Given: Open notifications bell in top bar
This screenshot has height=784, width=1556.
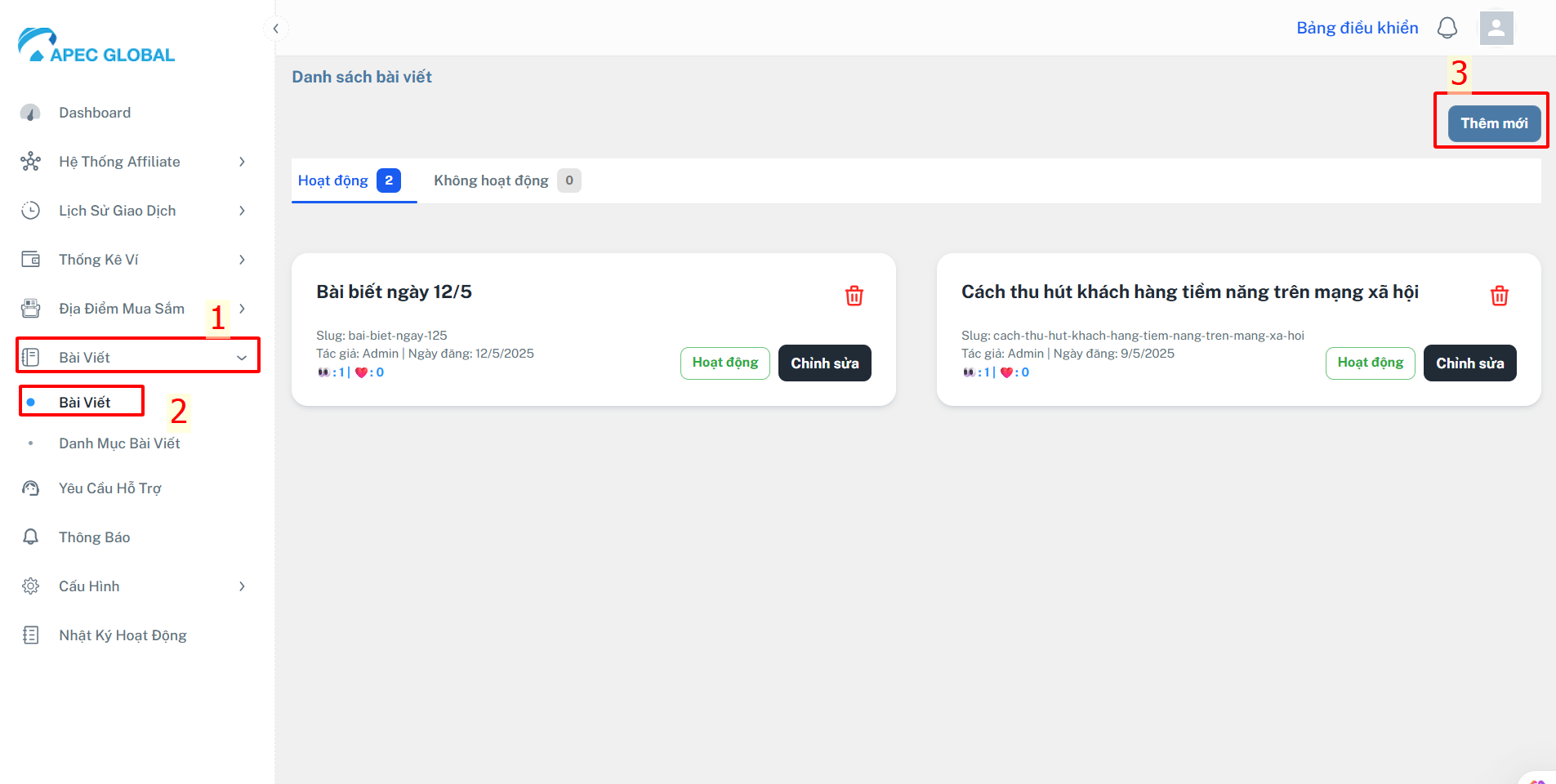Looking at the screenshot, I should point(1447,29).
